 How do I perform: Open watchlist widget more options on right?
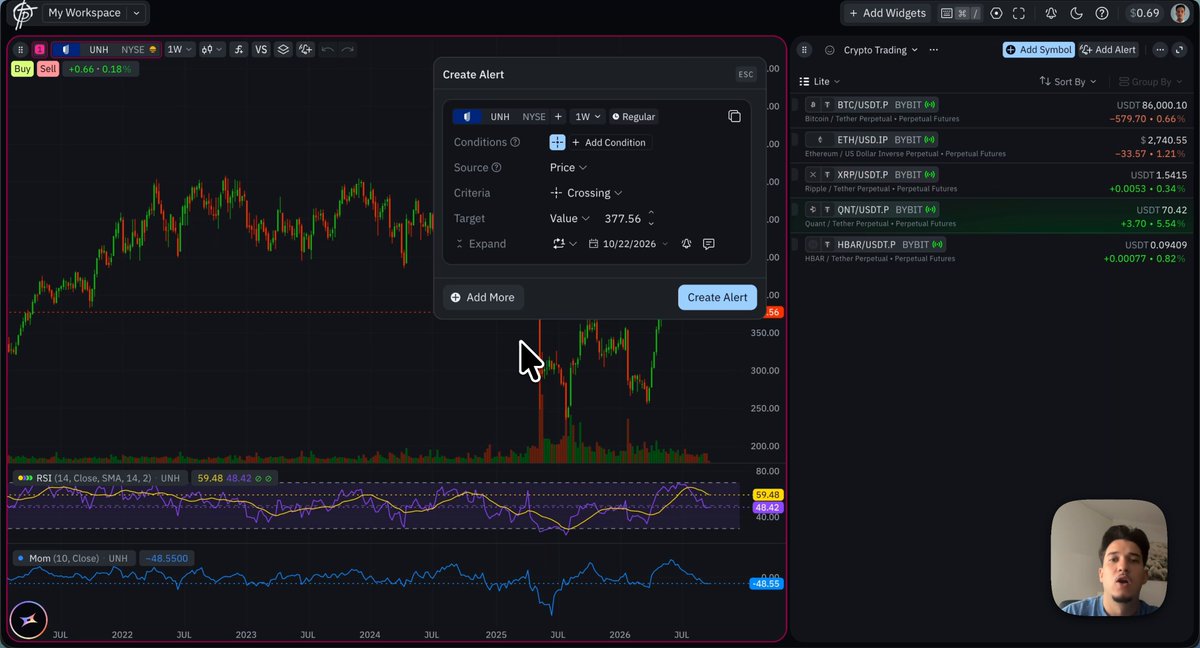pos(1160,50)
